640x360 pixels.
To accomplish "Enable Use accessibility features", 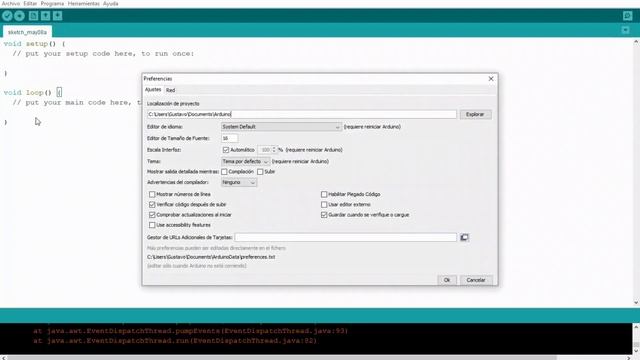I will 152,225.
